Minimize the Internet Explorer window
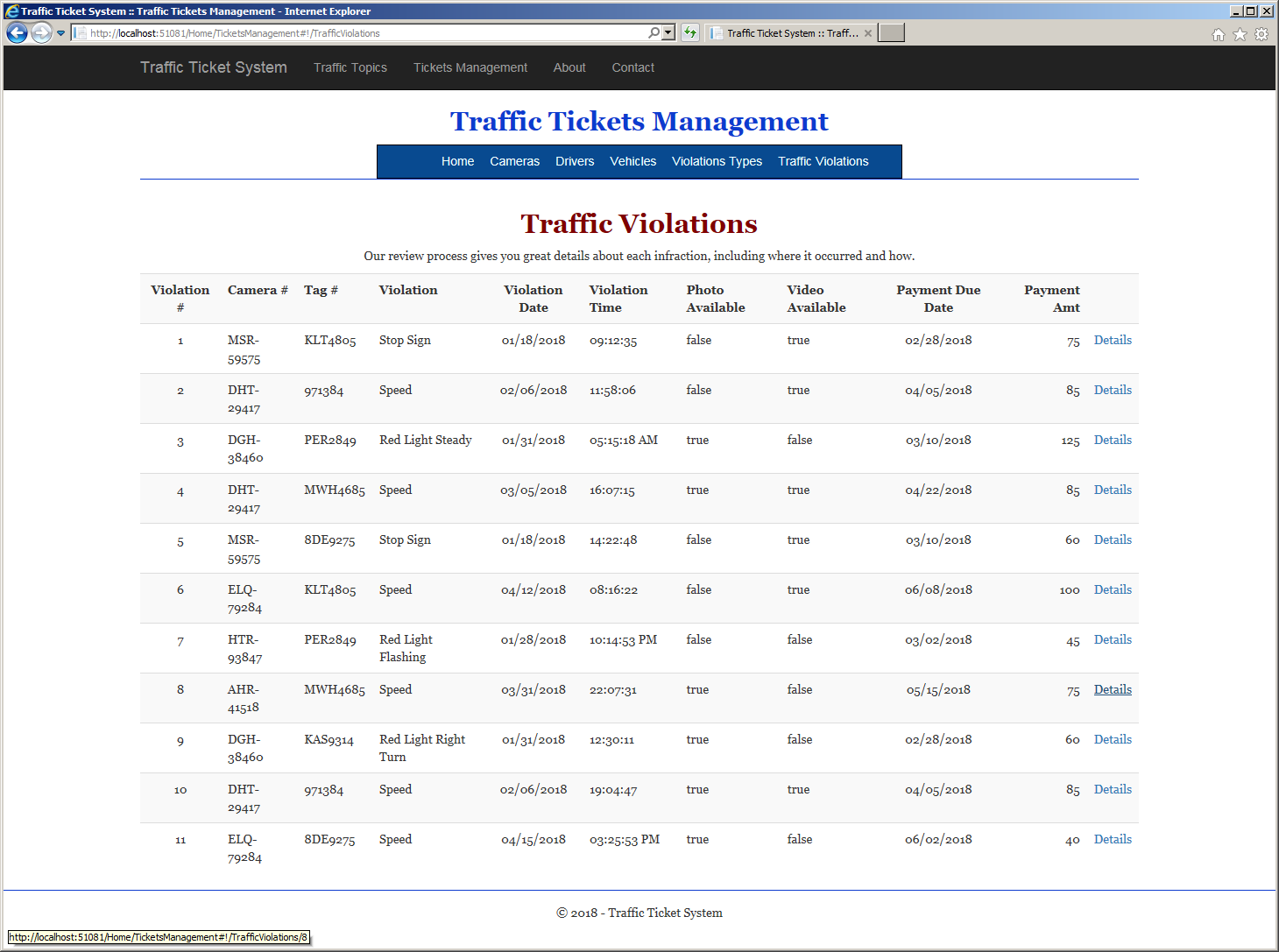 pos(1236,11)
